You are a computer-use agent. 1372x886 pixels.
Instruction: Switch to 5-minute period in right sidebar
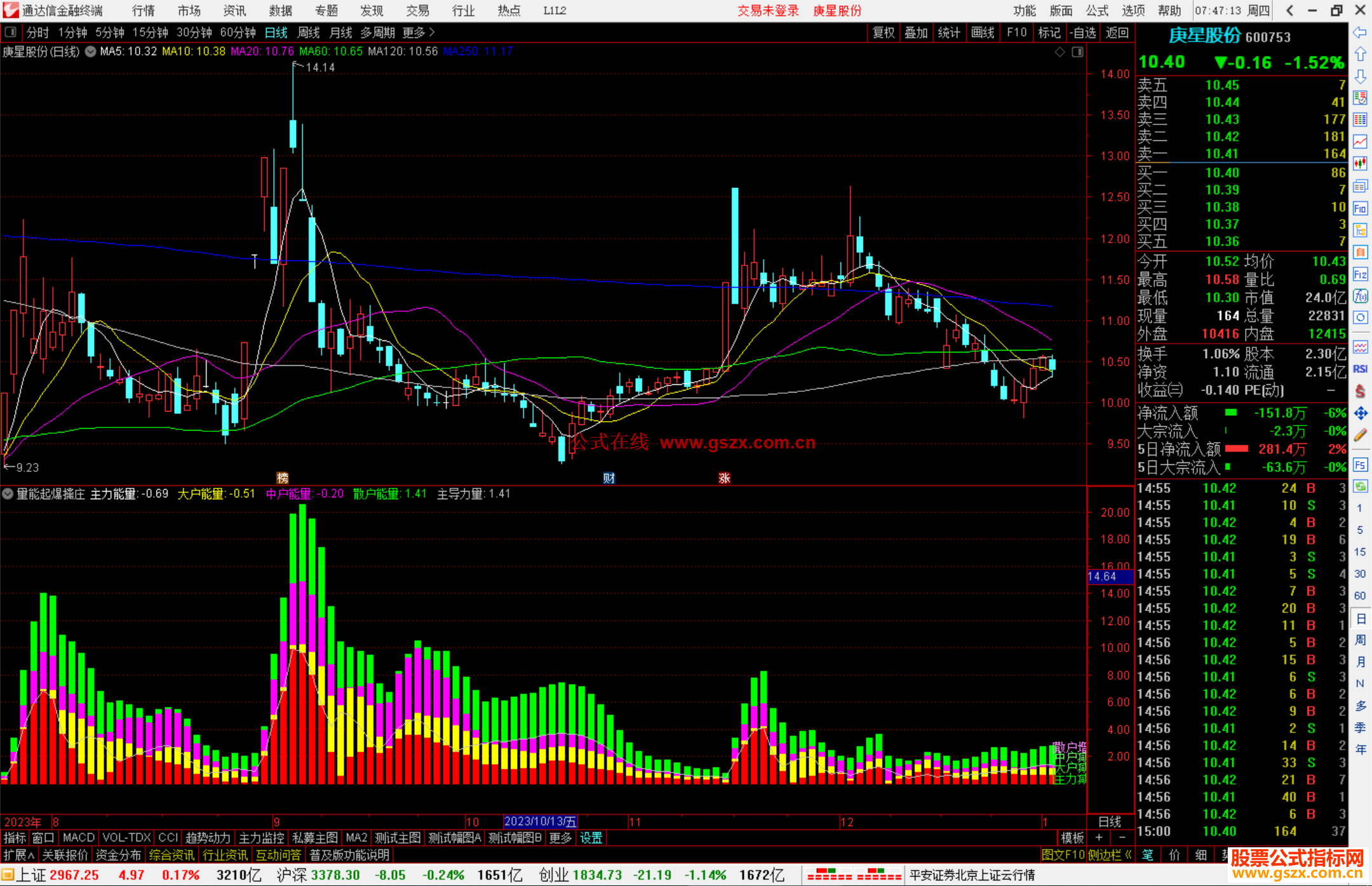coord(1359,530)
